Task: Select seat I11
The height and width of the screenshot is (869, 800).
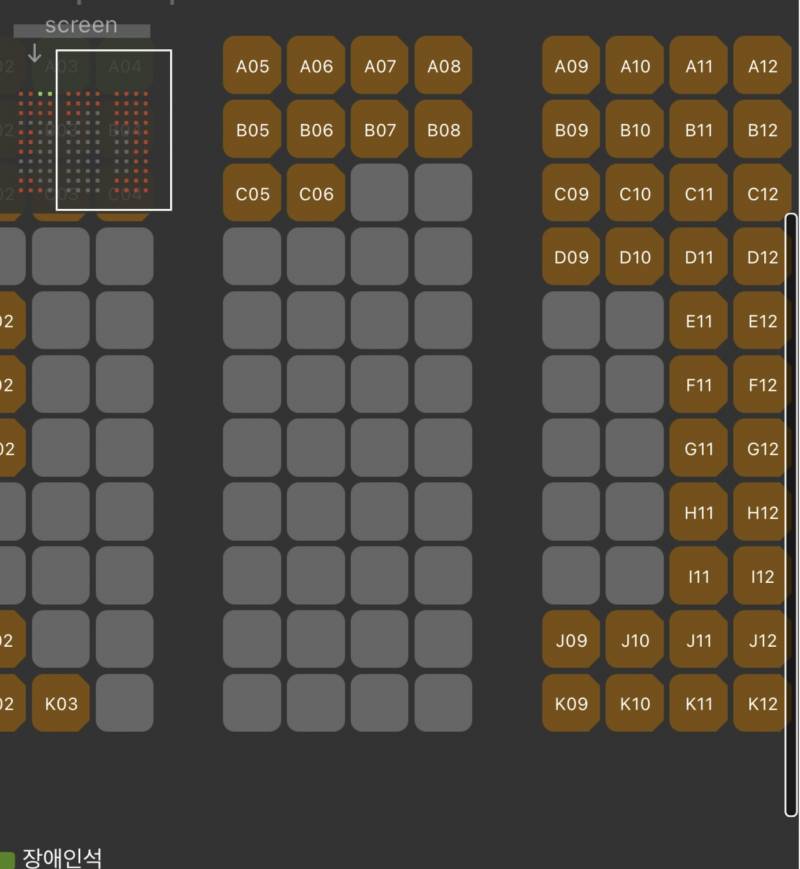Action: click(699, 576)
